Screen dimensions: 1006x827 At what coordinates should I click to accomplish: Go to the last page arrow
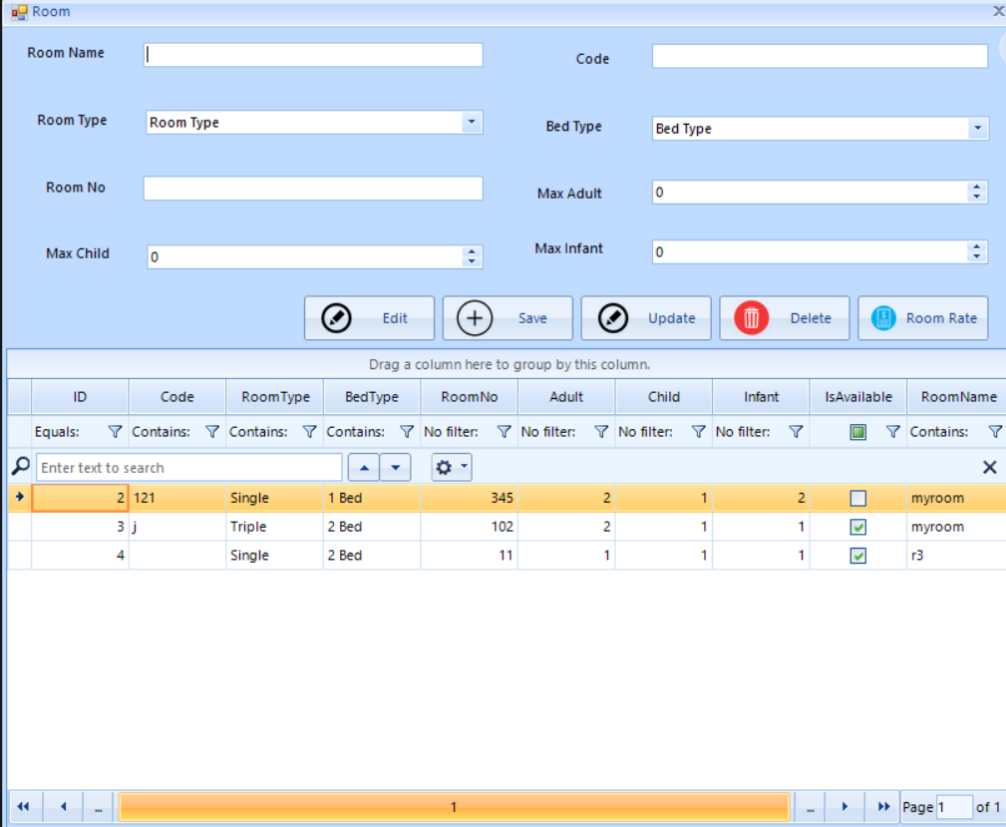coord(883,807)
